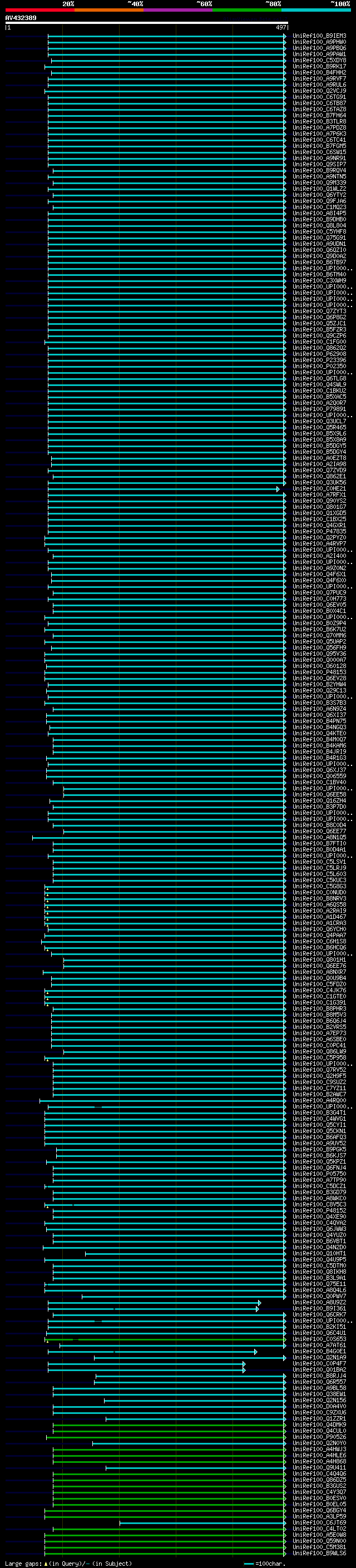Click the UniRef100_P48152 hit label
Viewport: 356px width, 1568px height.
(319, 1211)
